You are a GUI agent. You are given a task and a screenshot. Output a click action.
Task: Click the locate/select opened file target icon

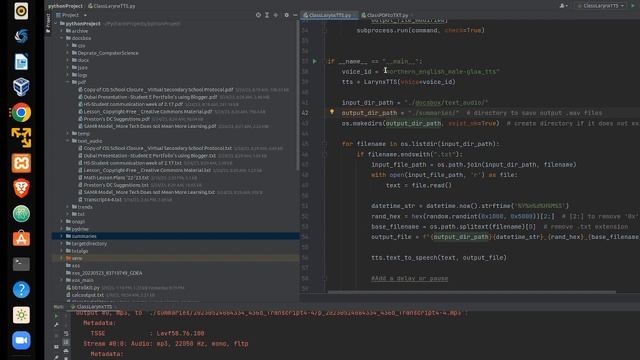pyautogui.click(x=258, y=15)
